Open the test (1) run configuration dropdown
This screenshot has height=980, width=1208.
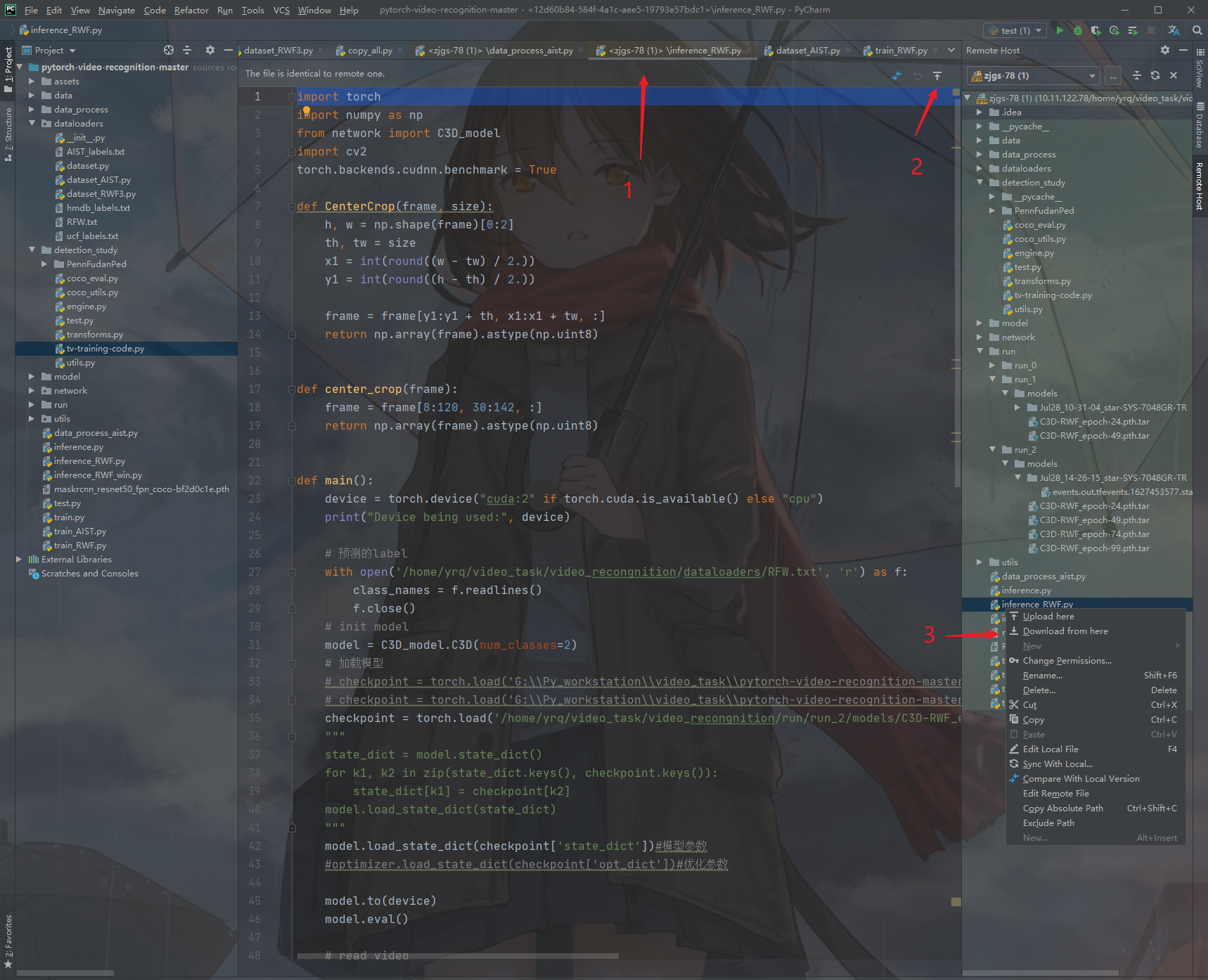[x=1016, y=30]
